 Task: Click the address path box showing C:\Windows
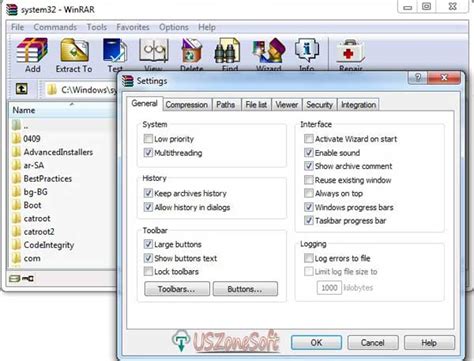(x=81, y=90)
